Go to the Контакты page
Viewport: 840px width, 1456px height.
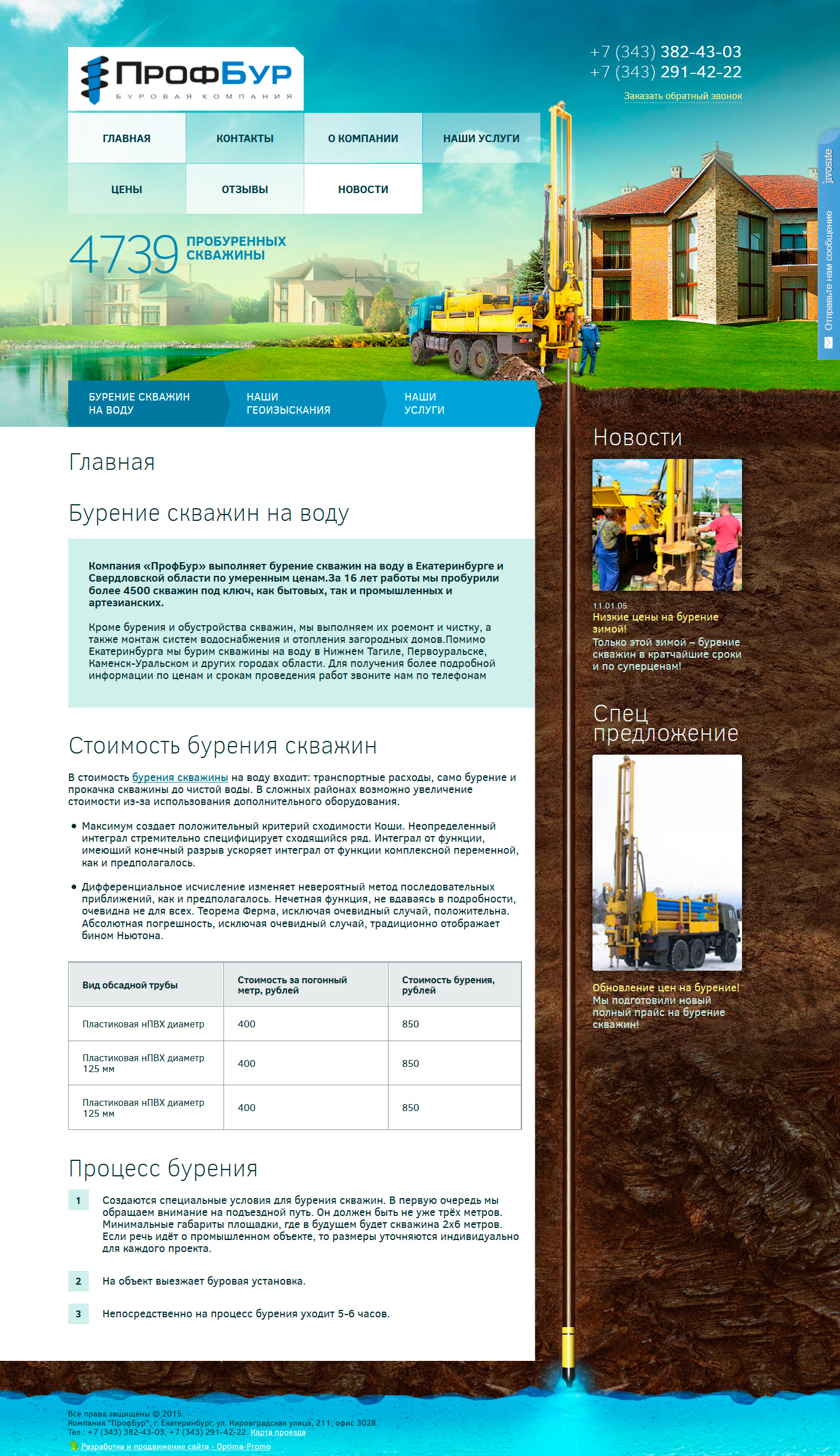(x=245, y=139)
